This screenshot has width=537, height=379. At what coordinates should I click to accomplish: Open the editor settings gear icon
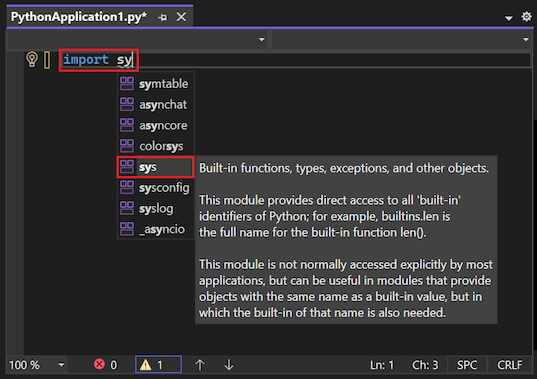coord(526,16)
